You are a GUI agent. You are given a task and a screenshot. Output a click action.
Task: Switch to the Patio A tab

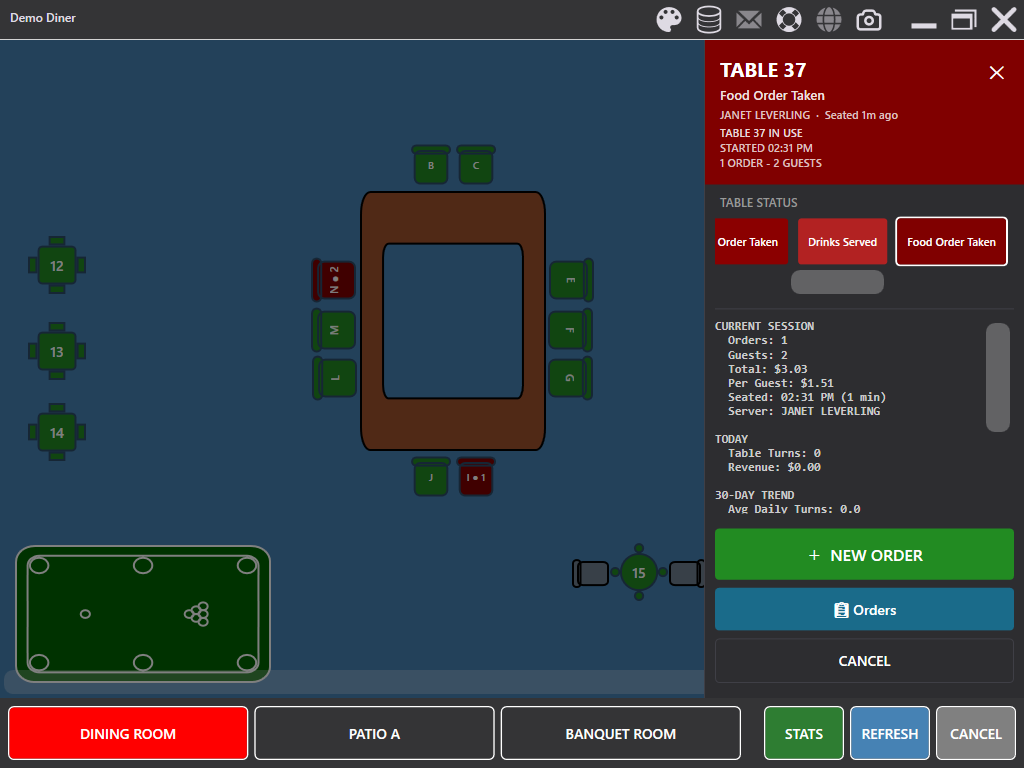pos(374,734)
